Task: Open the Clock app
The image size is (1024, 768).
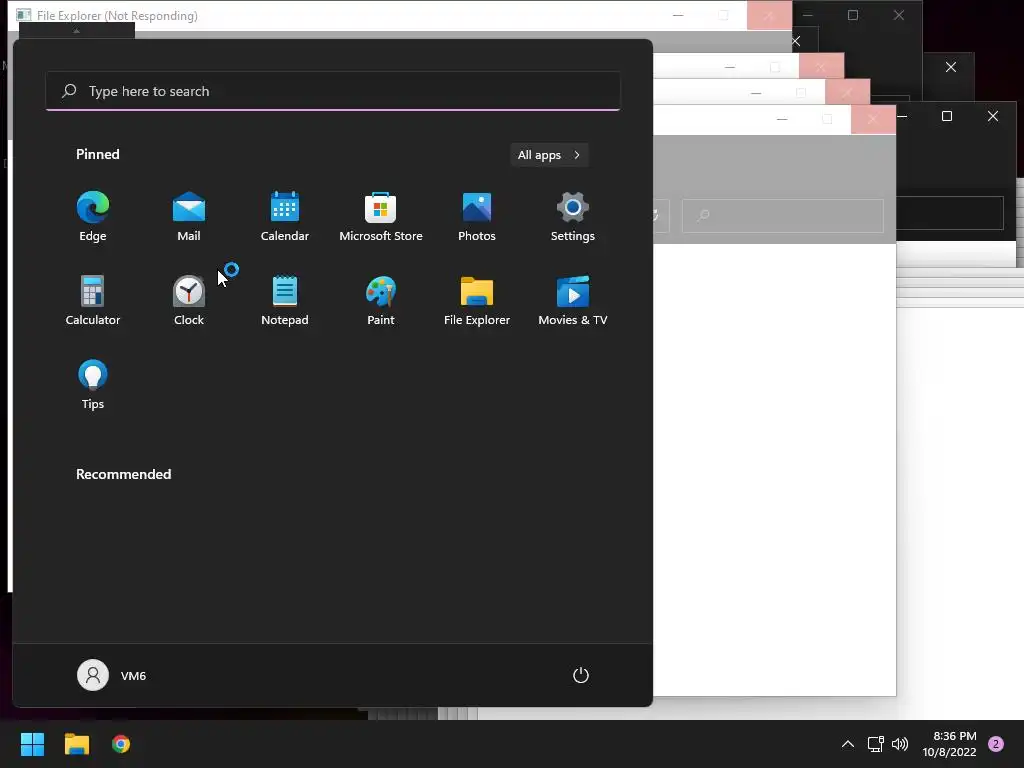Action: click(x=189, y=300)
